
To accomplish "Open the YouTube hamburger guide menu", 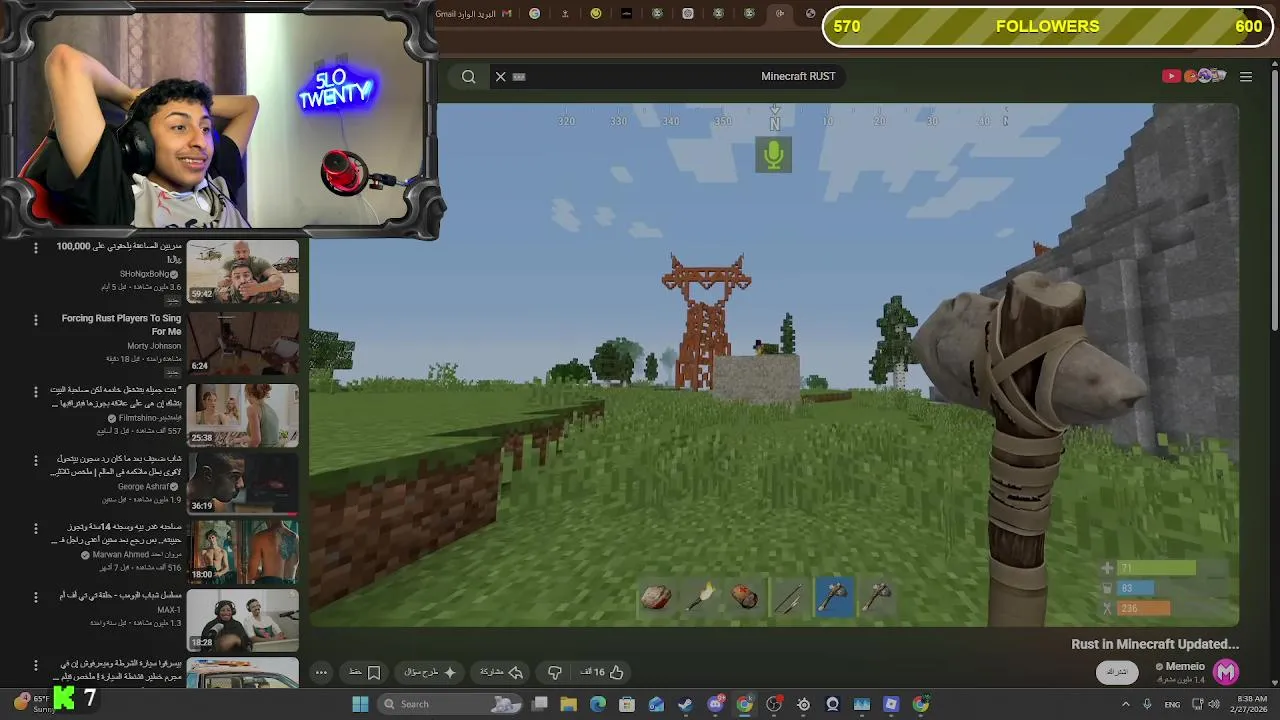I will pos(1246,76).
